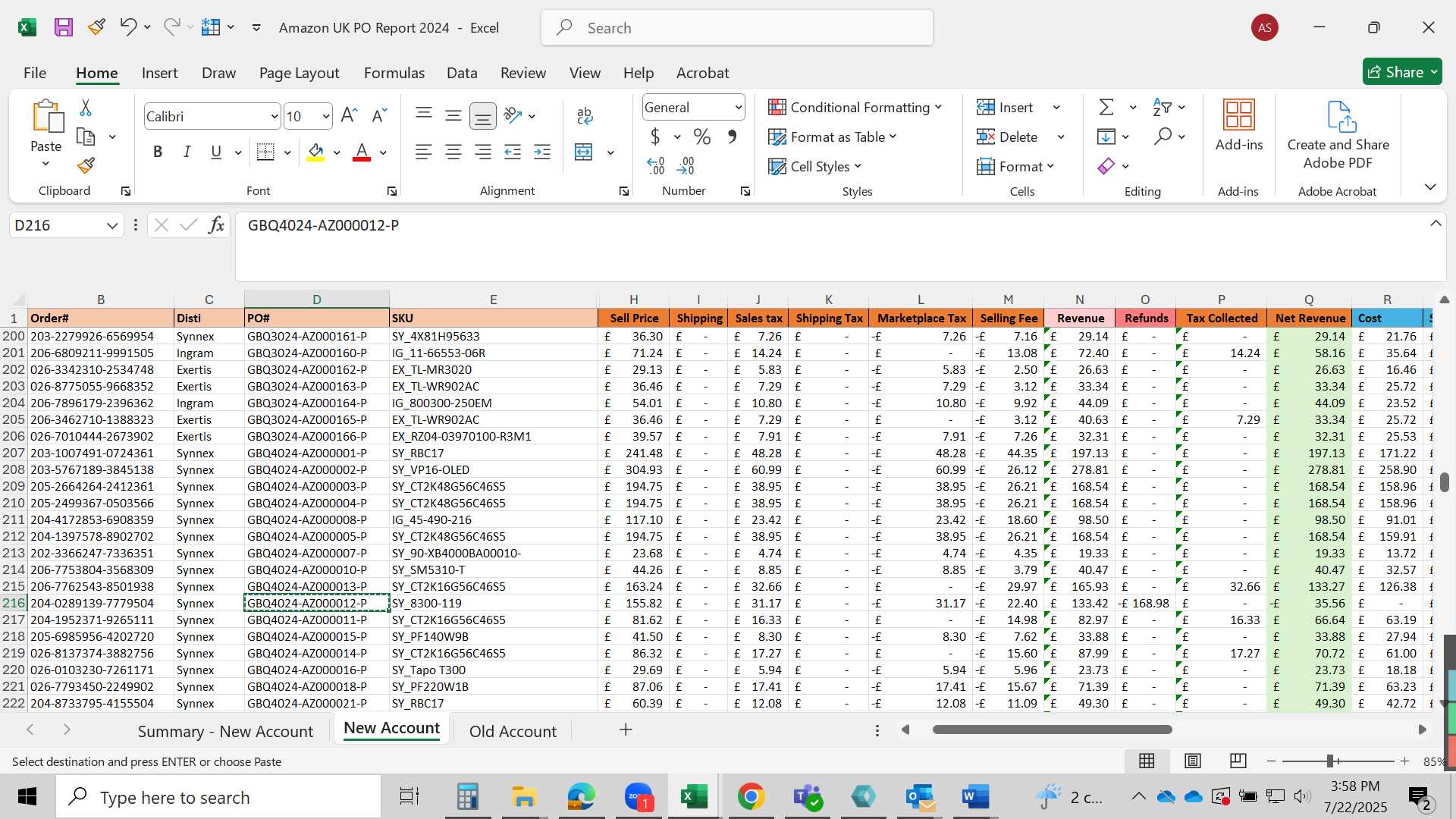Viewport: 1456px width, 819px height.
Task: Open the Old Account sheet tab
Action: pyautogui.click(x=513, y=731)
